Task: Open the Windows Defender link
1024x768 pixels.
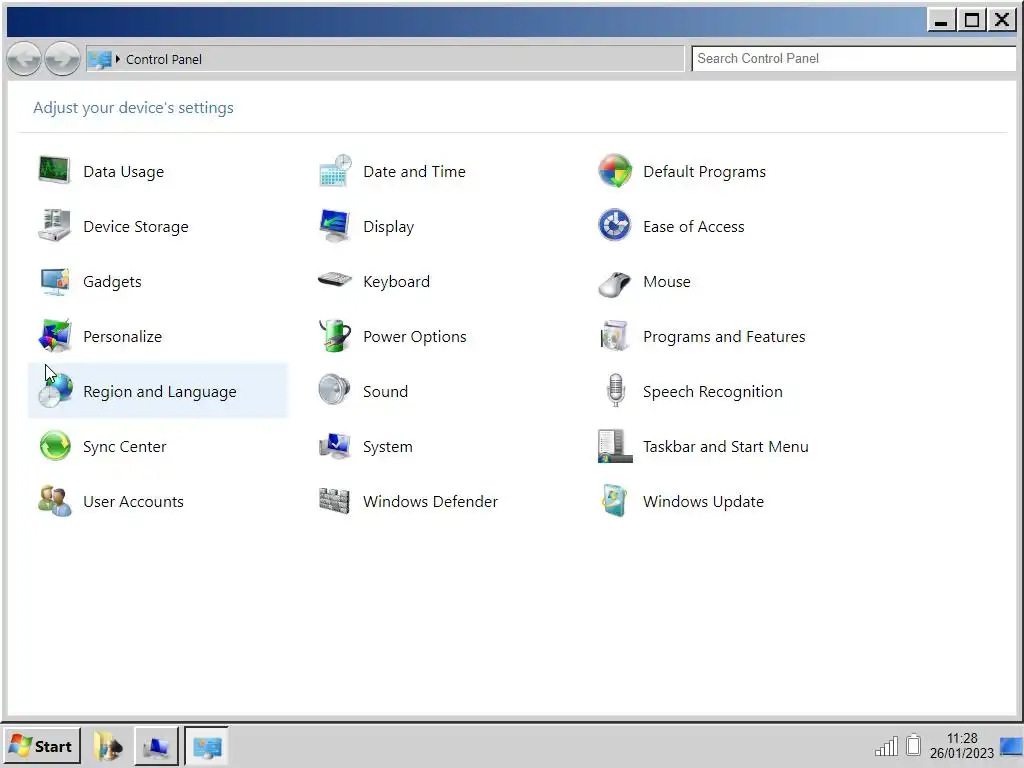Action: 430,502
